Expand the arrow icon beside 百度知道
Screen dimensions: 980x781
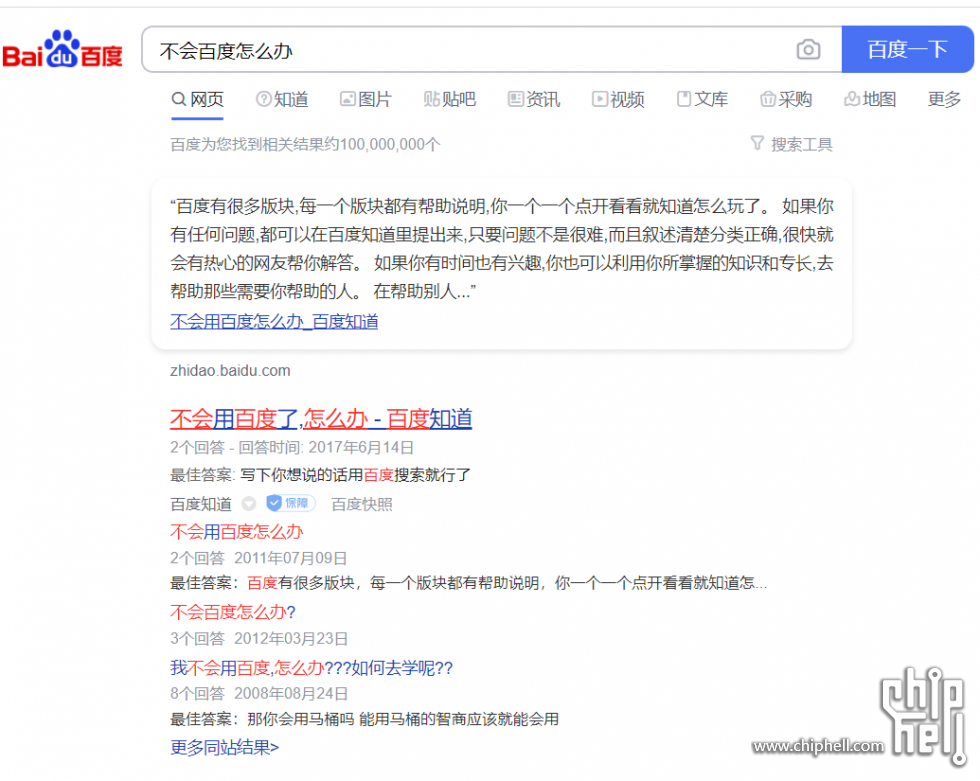(x=249, y=503)
